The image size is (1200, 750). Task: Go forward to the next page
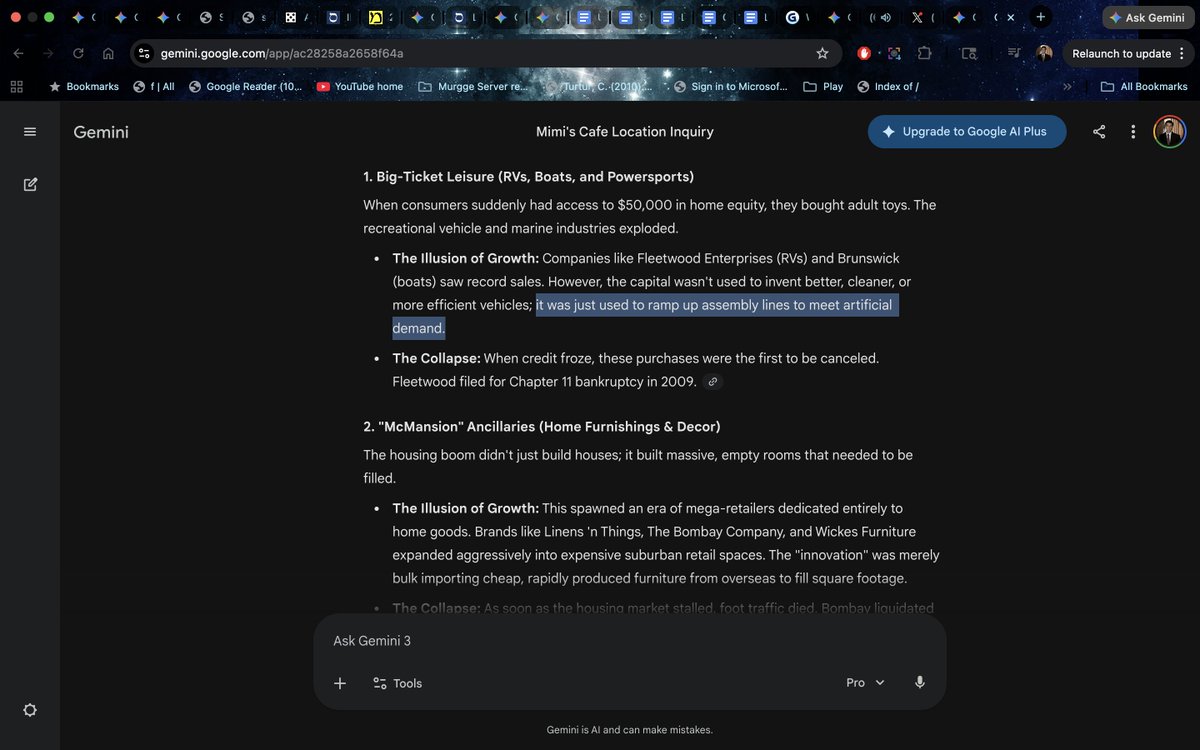pos(48,54)
